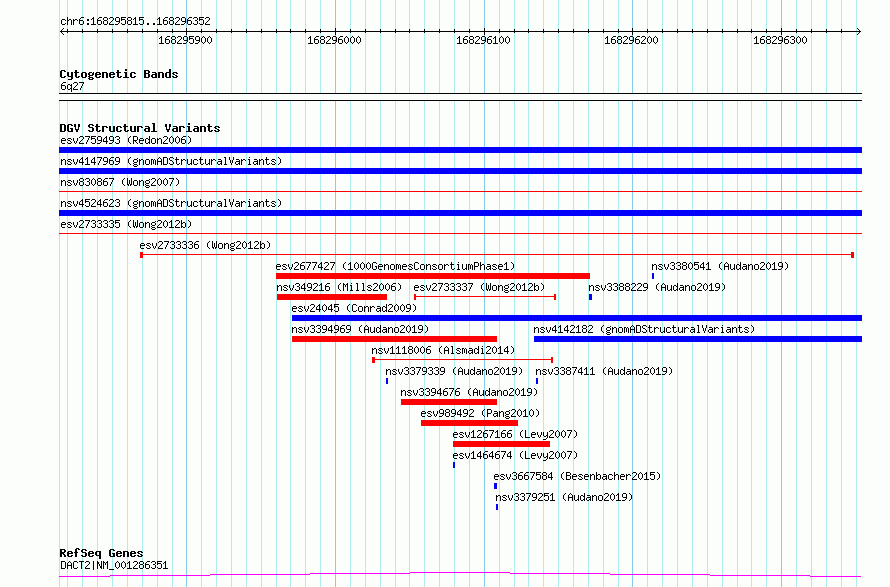Image resolution: width=890 pixels, height=587 pixels.
Task: Click esv2733336 (Wong2012b) variant label
Action: click(x=205, y=245)
